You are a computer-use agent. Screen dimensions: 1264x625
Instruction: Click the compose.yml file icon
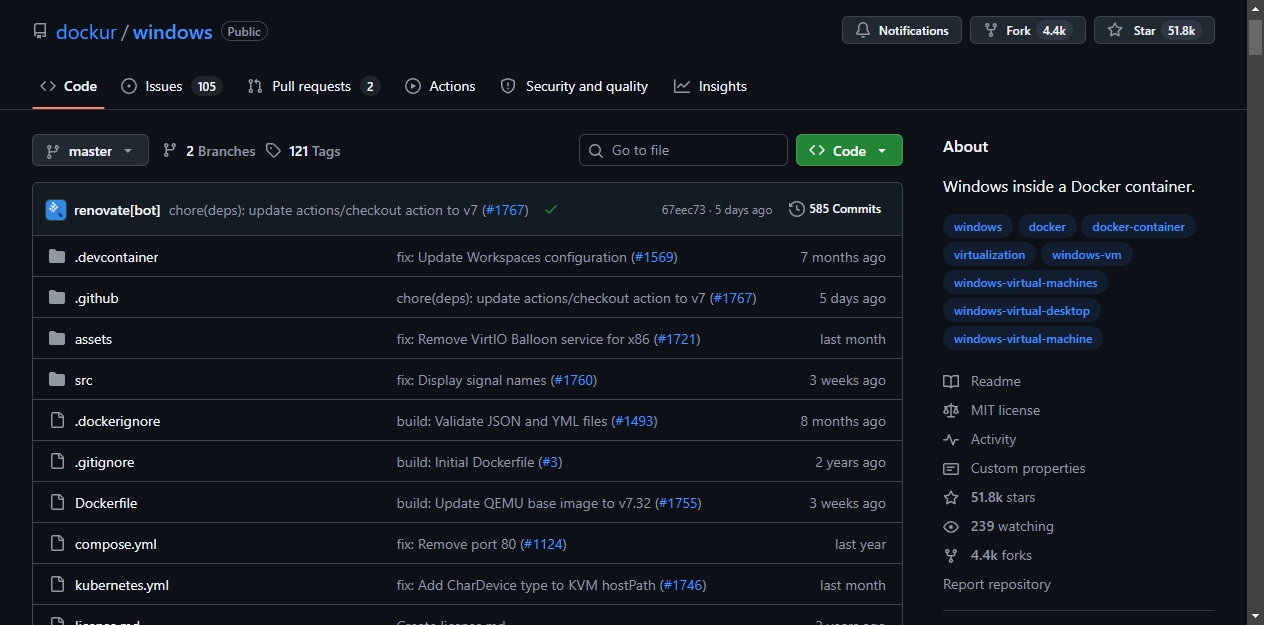point(57,544)
